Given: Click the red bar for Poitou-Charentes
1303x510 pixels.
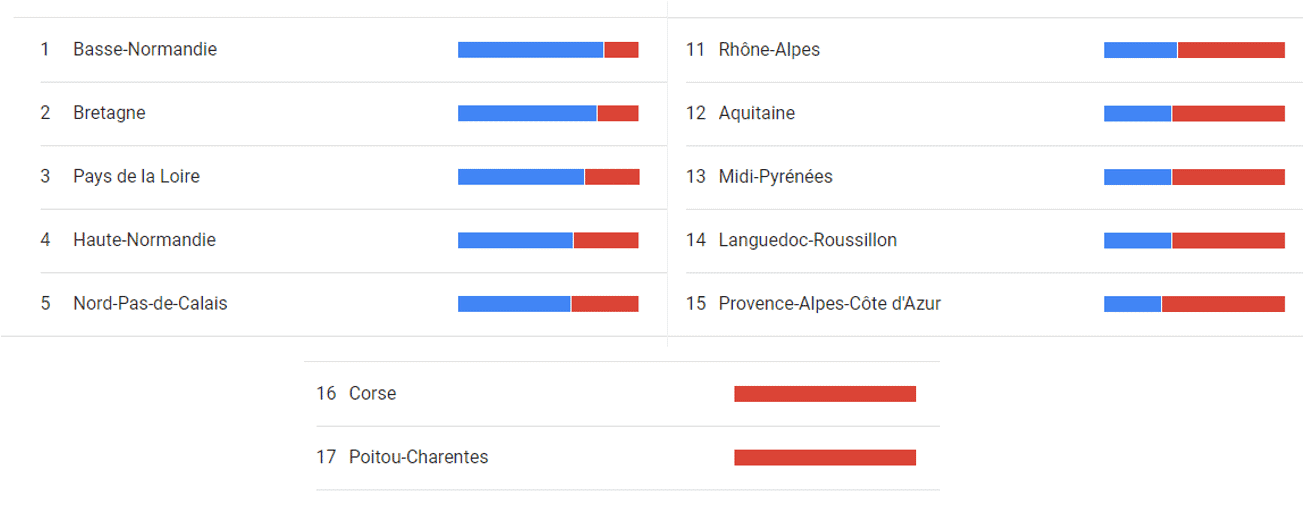Looking at the screenshot, I should click(825, 457).
